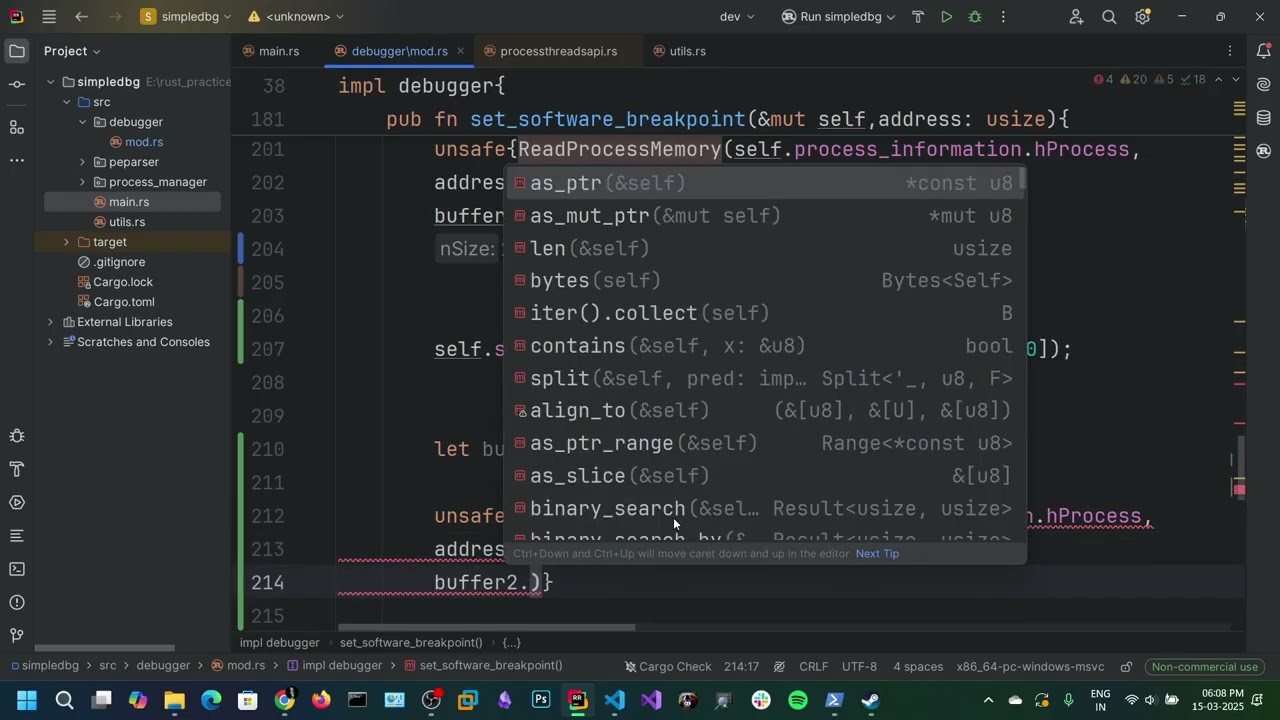The width and height of the screenshot is (1280, 720).
Task: Navigate back with the left arrow
Action: 82,17
